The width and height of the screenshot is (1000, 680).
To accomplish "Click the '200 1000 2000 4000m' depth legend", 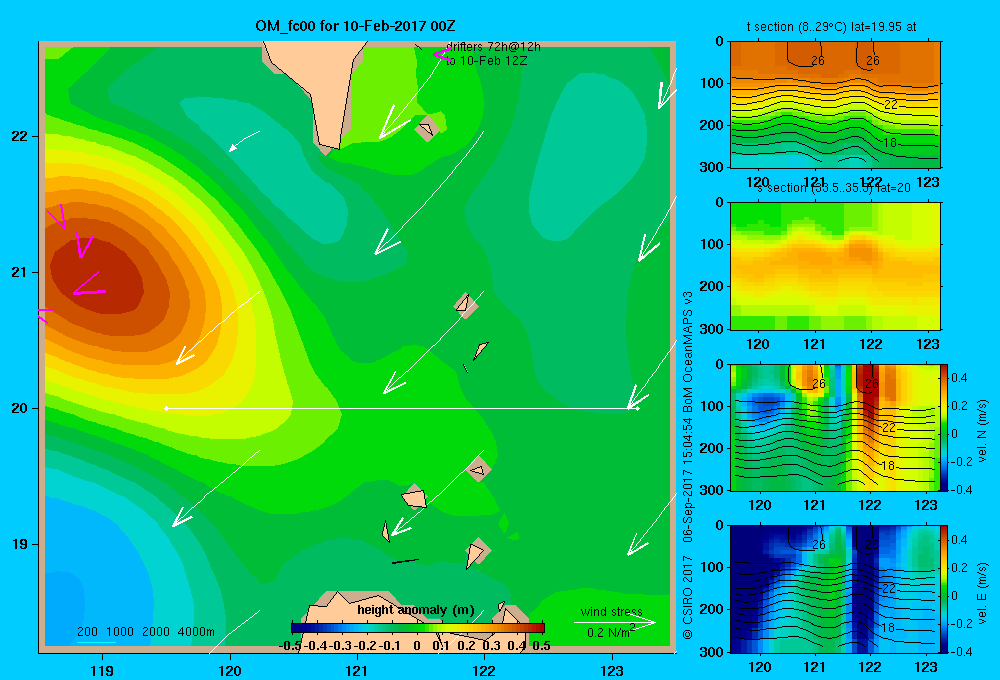I will 145,632.
